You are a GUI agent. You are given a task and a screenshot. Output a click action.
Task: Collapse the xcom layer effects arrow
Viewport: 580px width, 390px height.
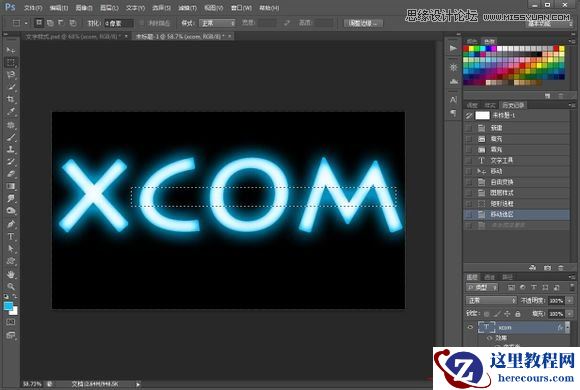point(567,327)
